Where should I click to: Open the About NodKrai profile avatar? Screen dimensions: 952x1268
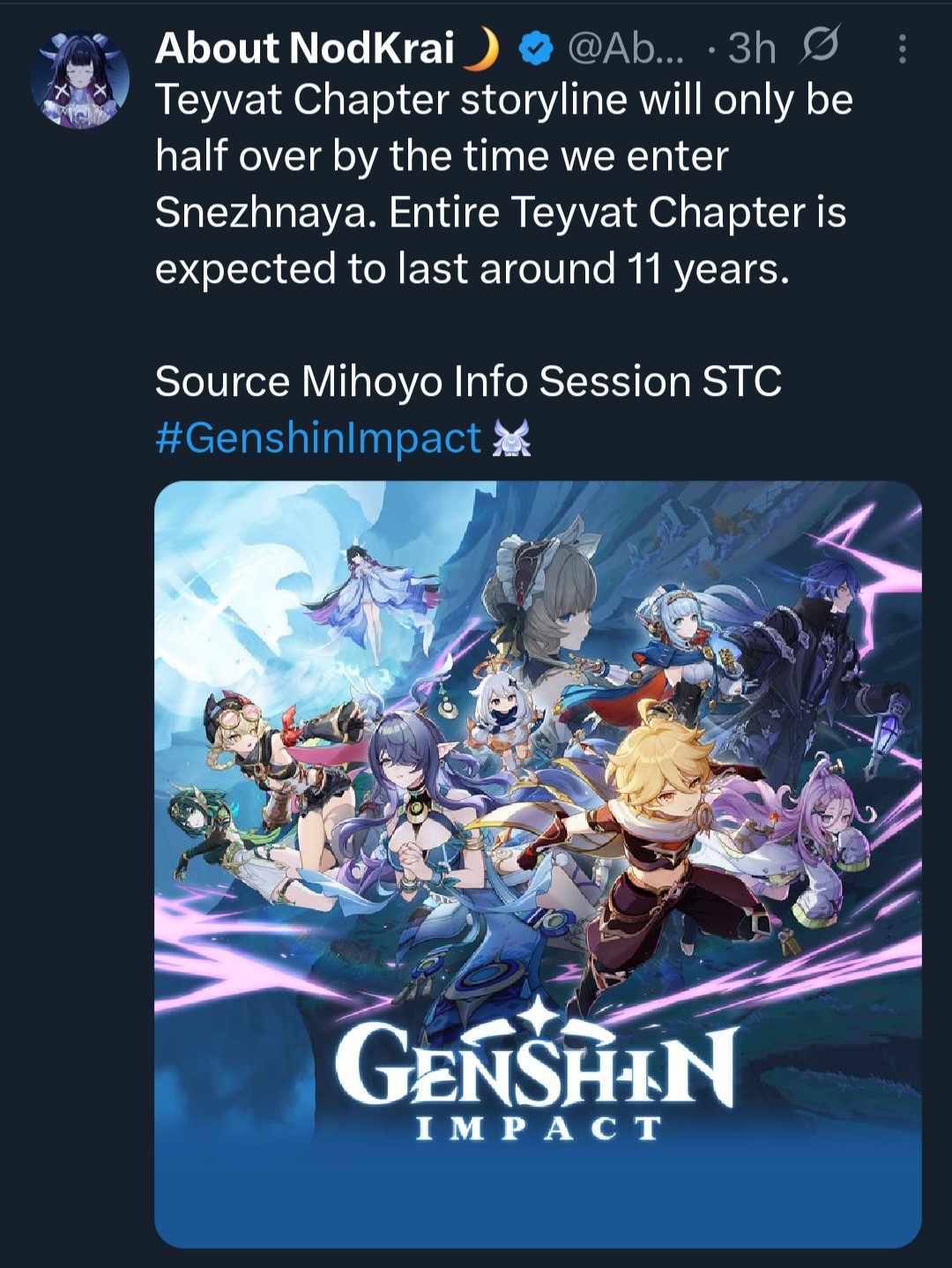79,79
